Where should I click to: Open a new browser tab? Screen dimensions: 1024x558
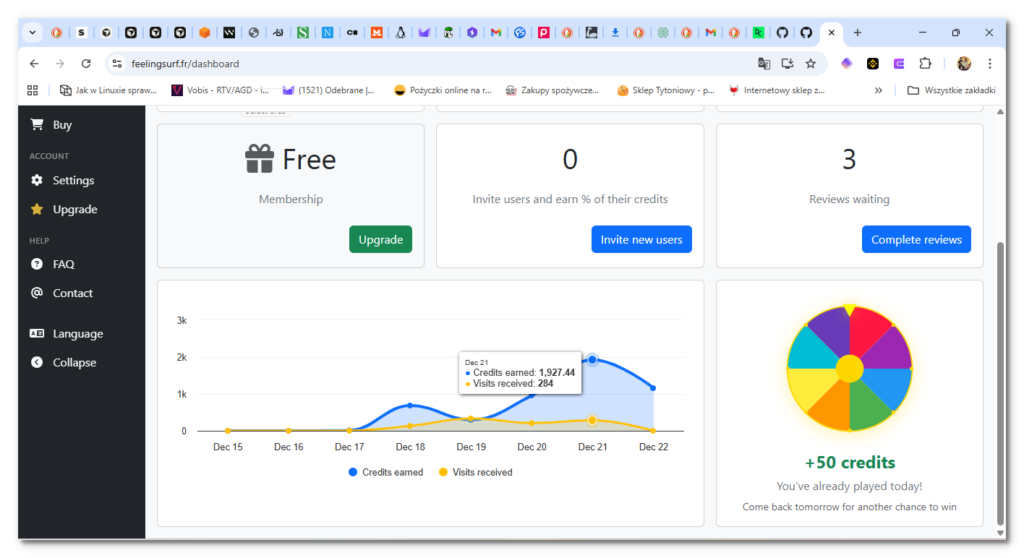857,33
